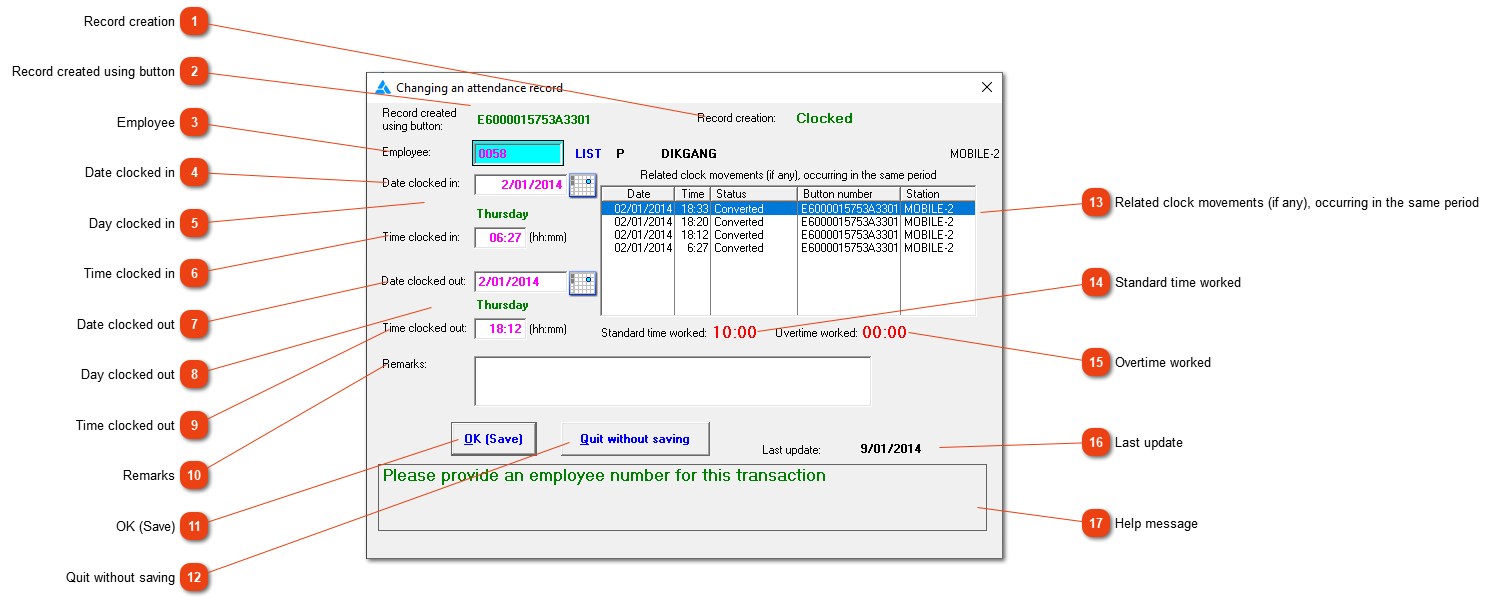Click the OK (Save) button

494,438
